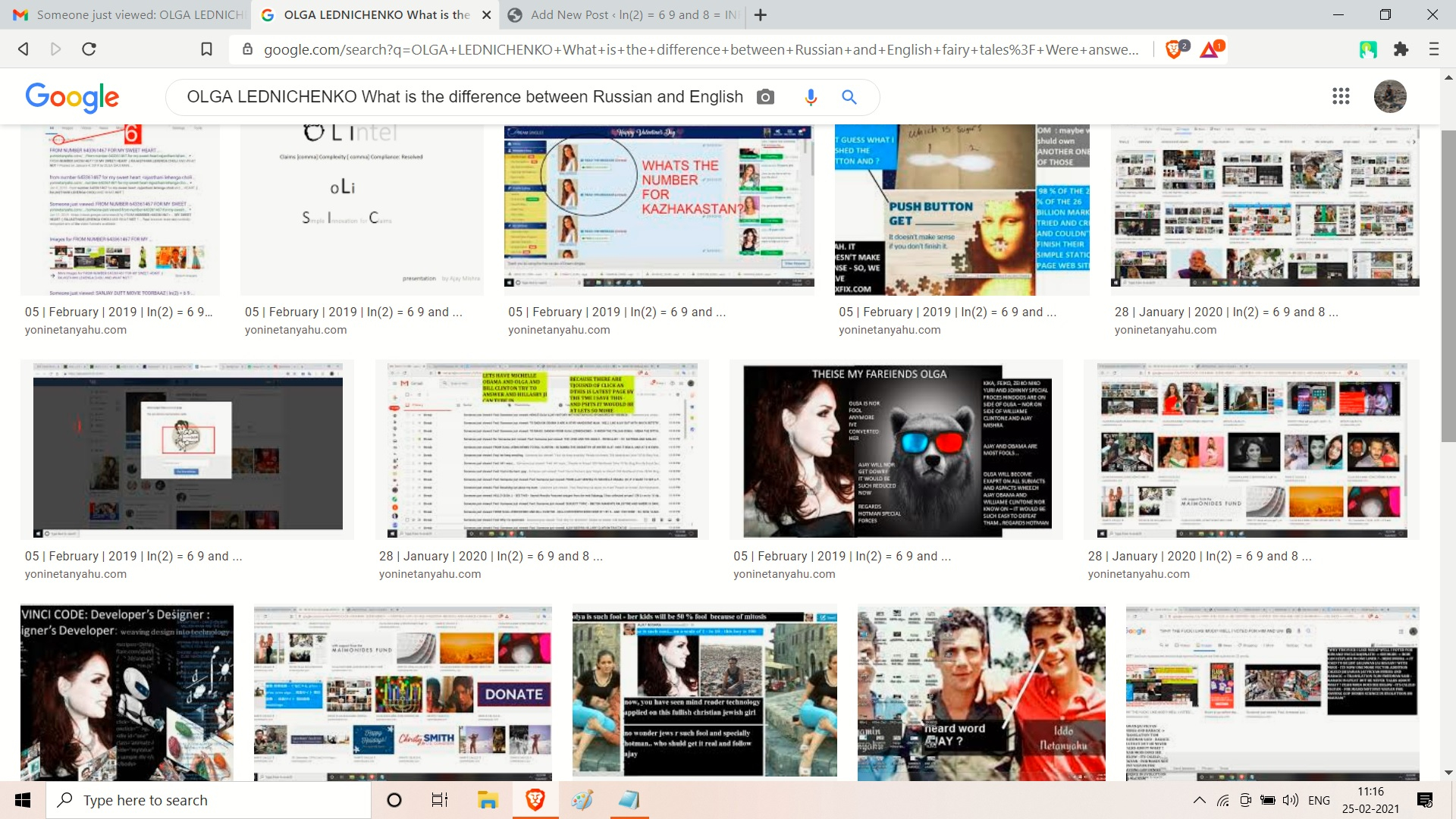Open the yellow highlighted Gmail inbox thumbnail
This screenshot has height=819, width=1456.
pos(541,450)
